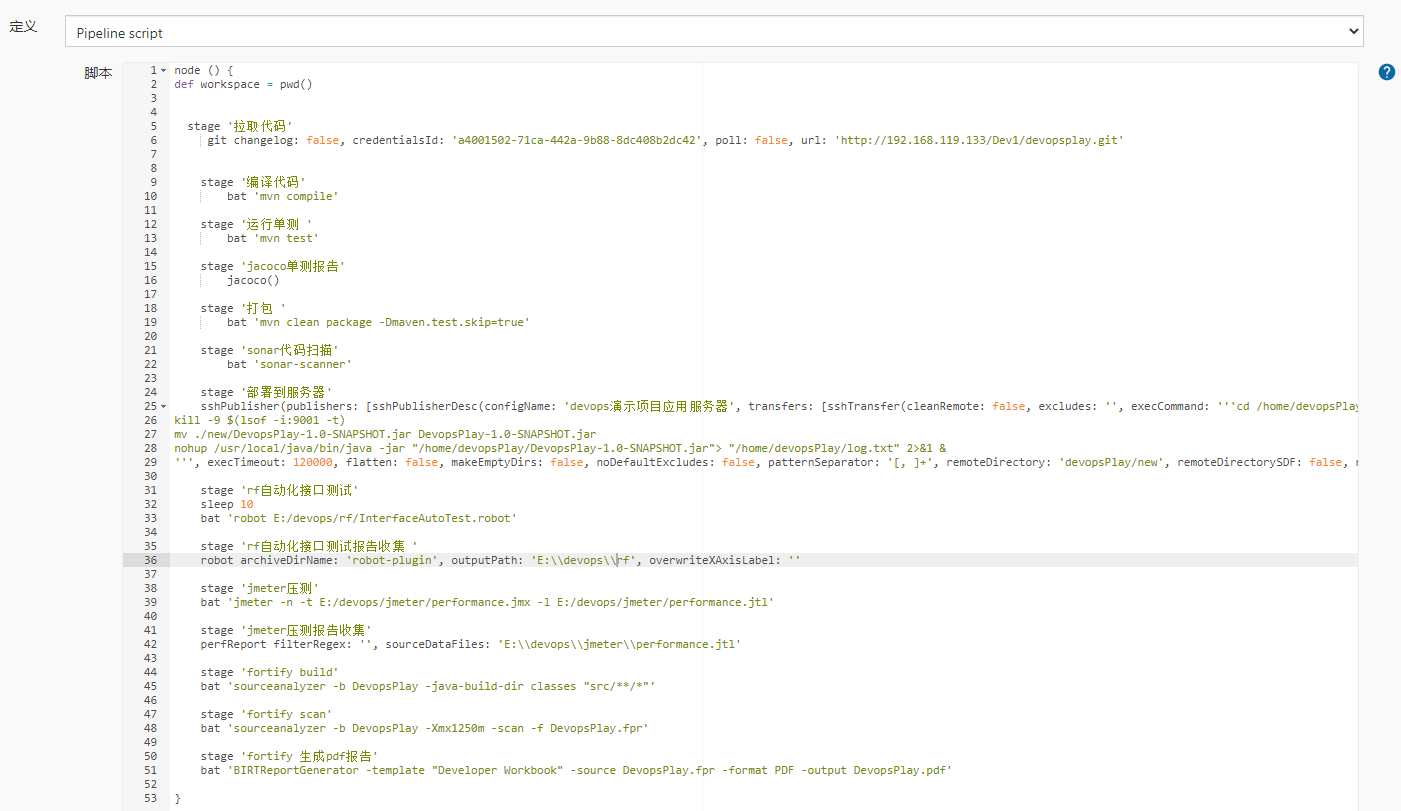Click the jacoco() call line
Viewport: 1401px width, 811px height.
pos(253,280)
